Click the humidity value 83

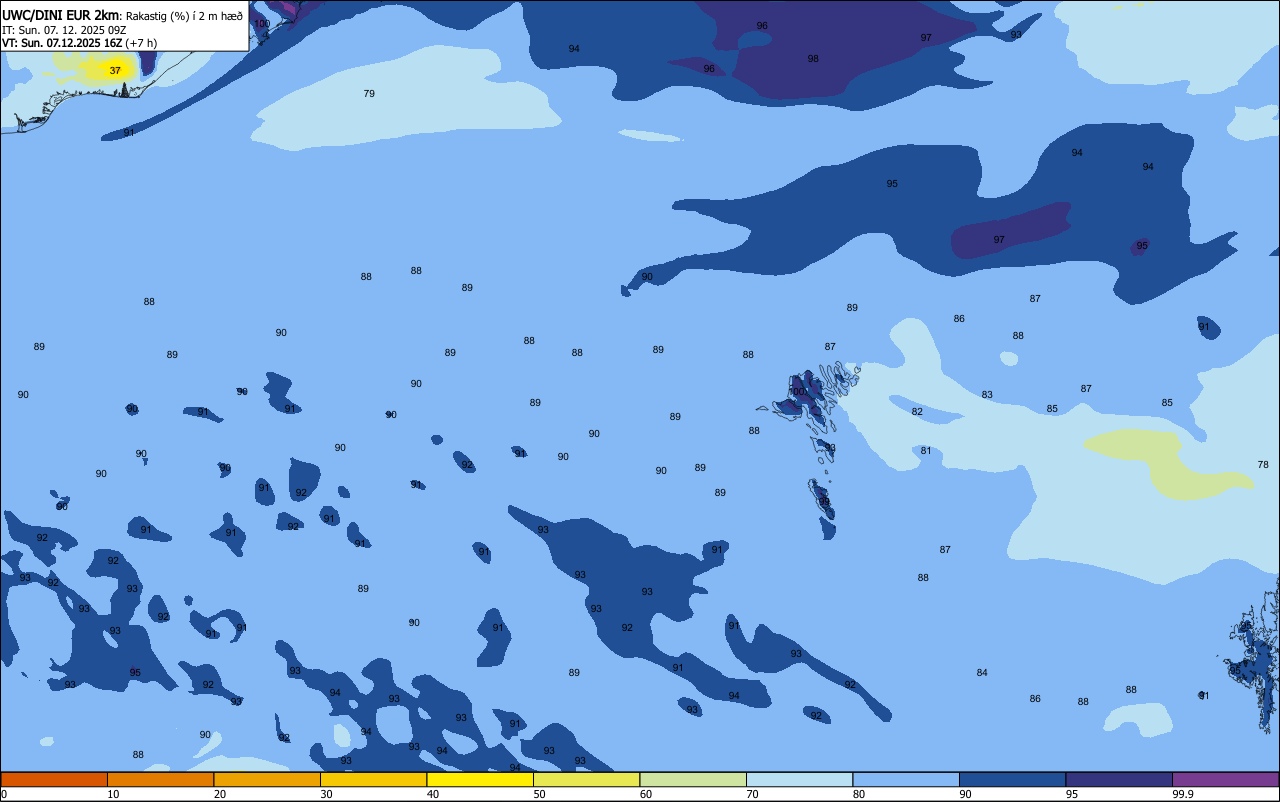coord(987,394)
